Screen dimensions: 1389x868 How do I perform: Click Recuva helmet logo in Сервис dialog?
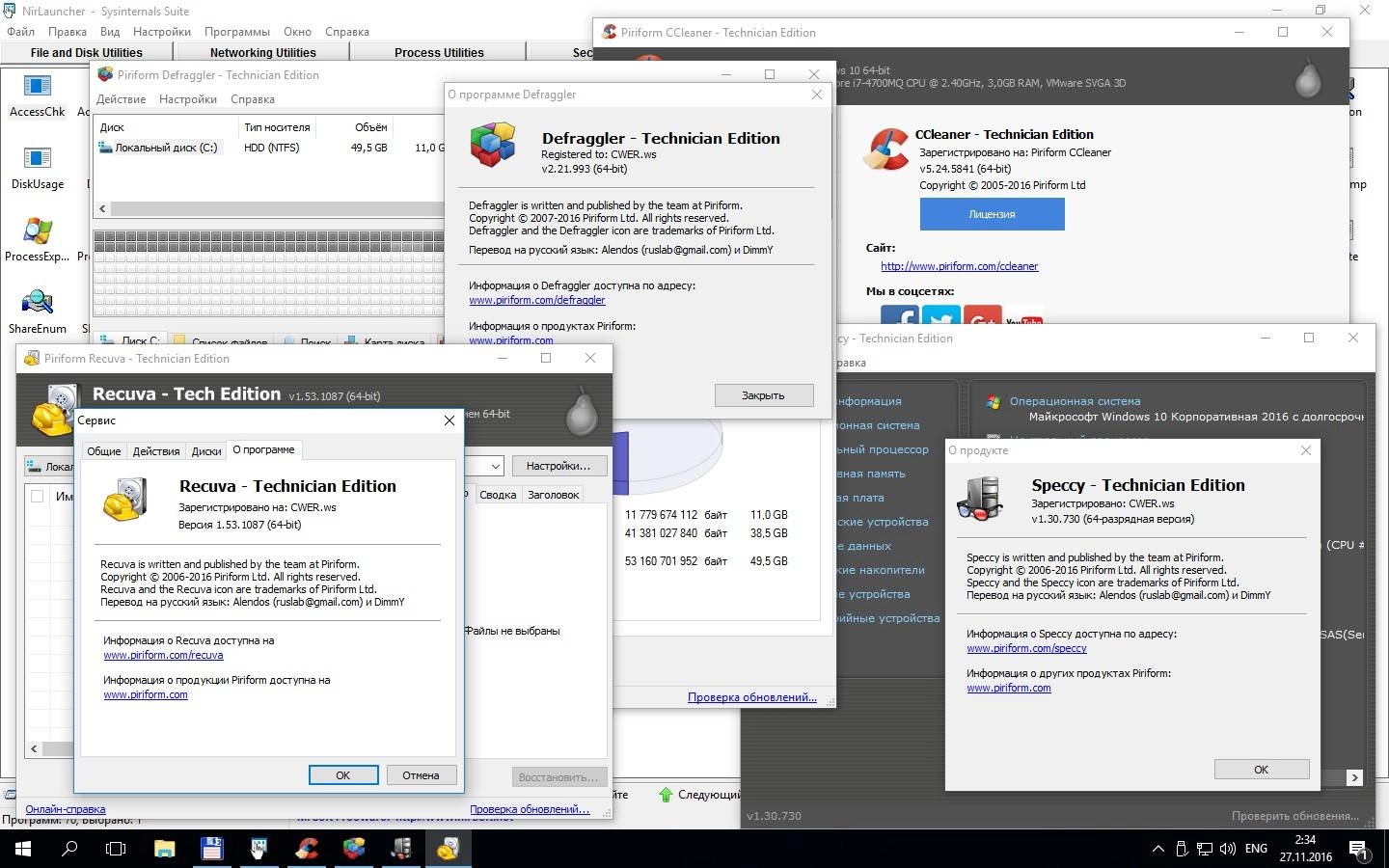coord(124,500)
